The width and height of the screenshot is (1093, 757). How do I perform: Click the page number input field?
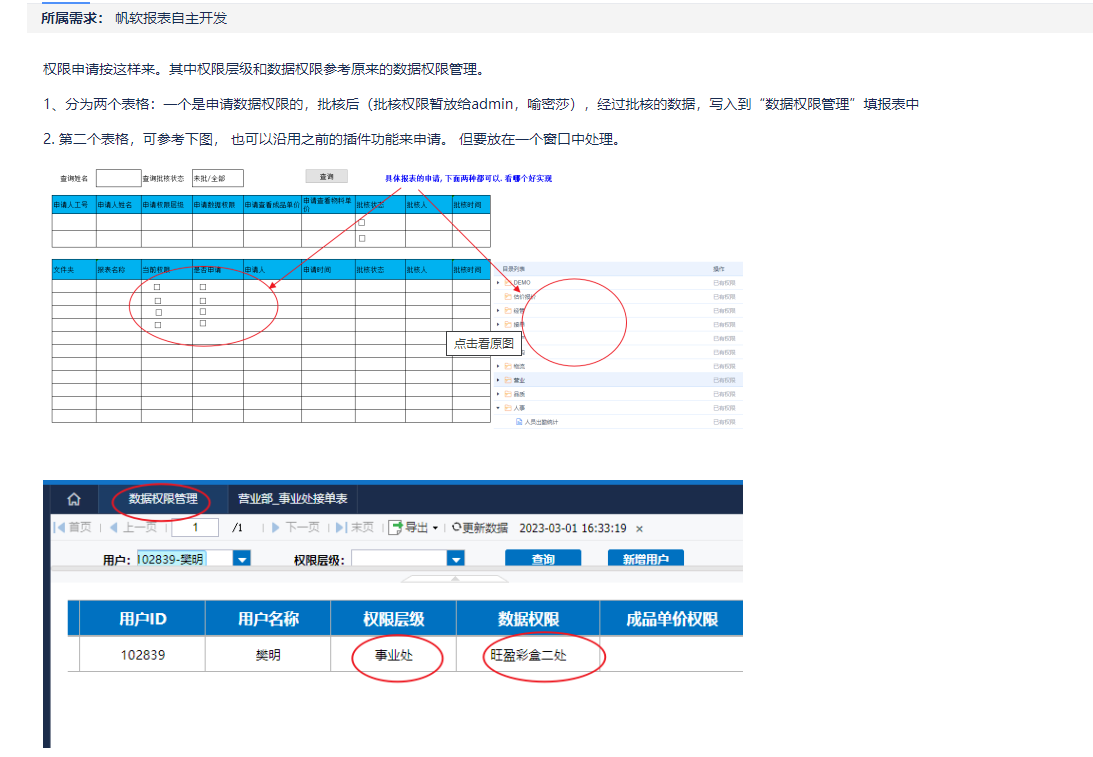click(x=195, y=528)
